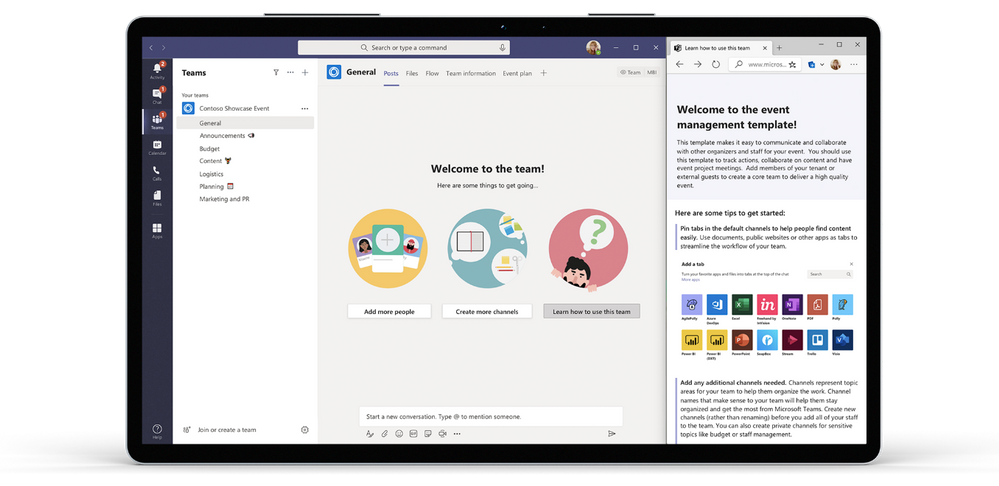999x486 pixels.
Task: Open the Sticker picker under the compose box
Action: click(x=428, y=434)
